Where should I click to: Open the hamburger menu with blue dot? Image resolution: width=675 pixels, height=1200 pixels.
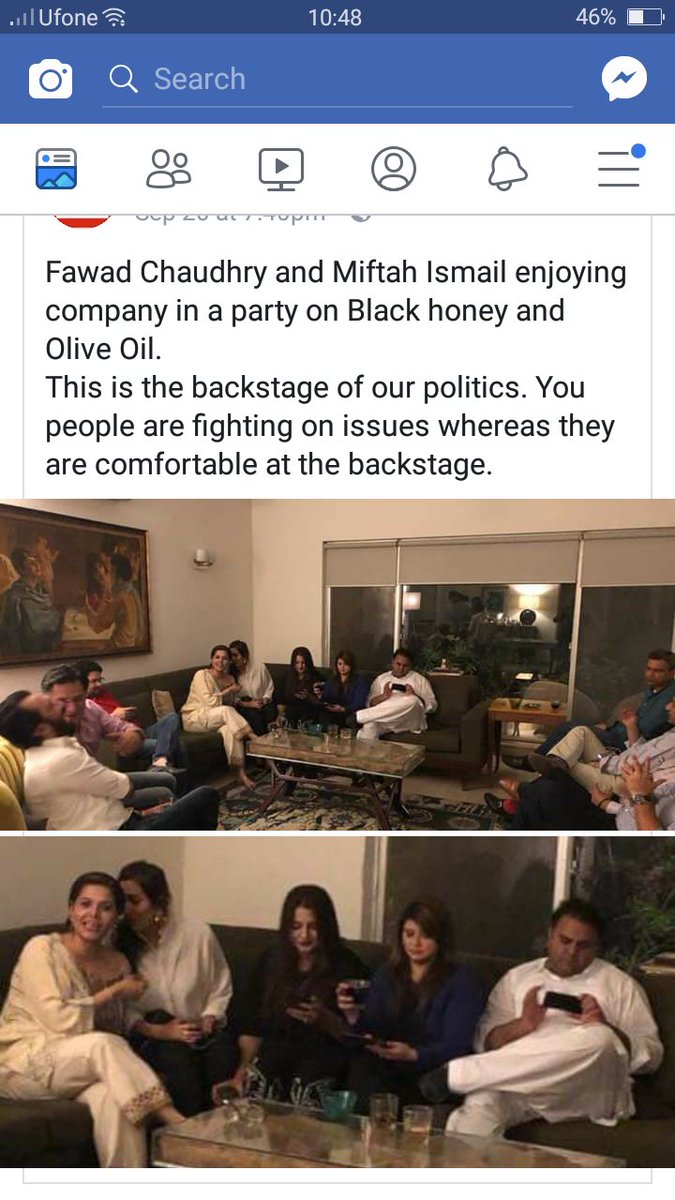click(x=621, y=166)
